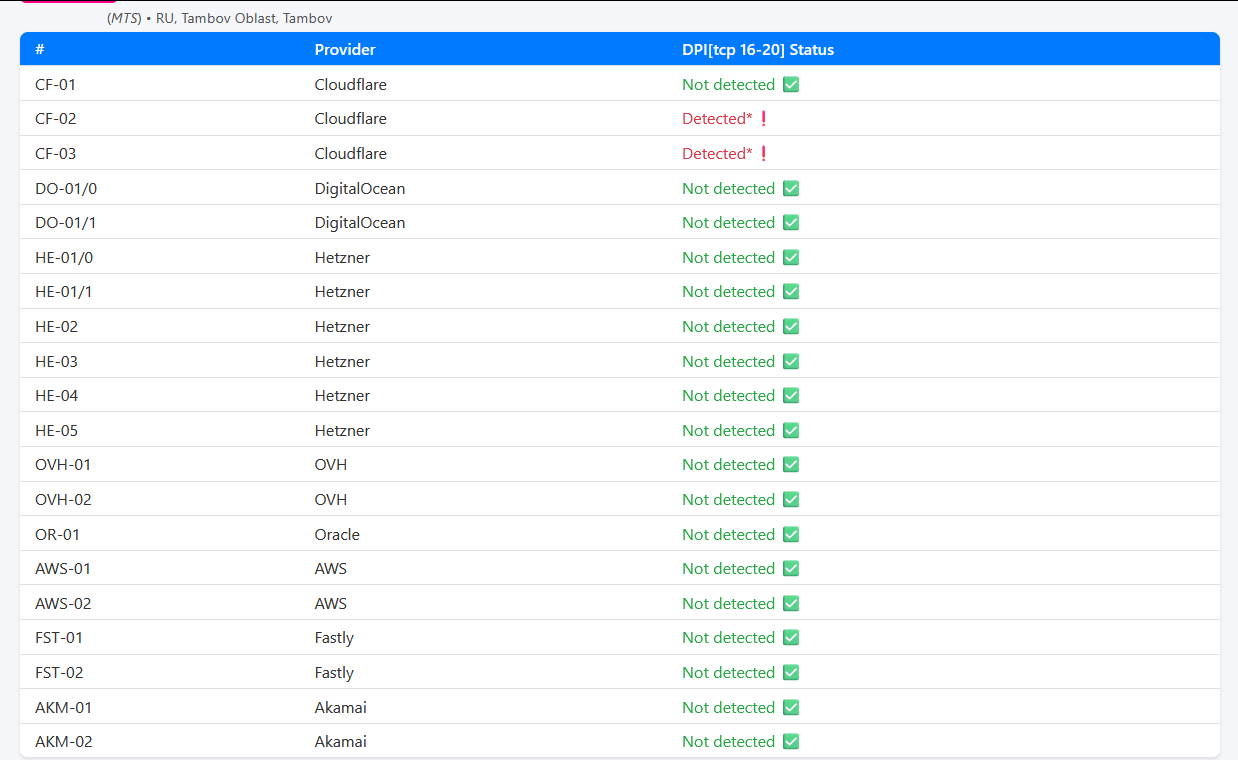Viewport: 1238px width, 760px height.
Task: Click the green checkmark in HE-02 row
Action: (x=791, y=327)
